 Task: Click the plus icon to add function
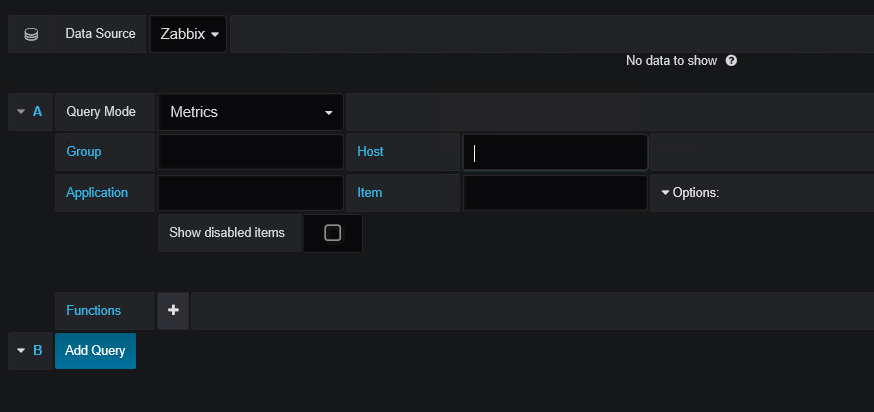click(x=173, y=311)
